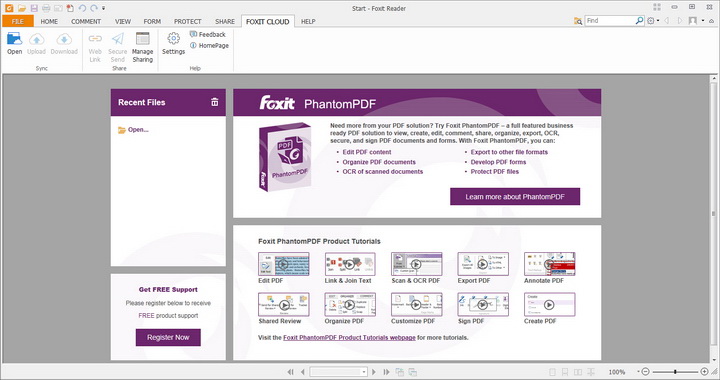Play the Edit PDF tutorial thumbnail
This screenshot has height=380, width=720.
284,264
